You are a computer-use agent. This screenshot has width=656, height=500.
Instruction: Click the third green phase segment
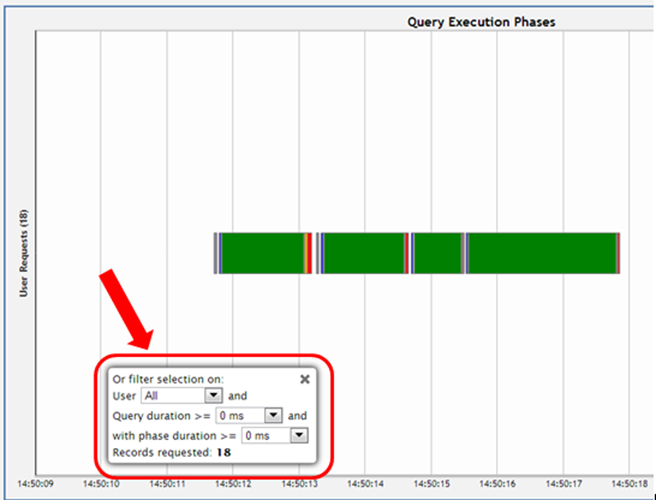pos(437,252)
